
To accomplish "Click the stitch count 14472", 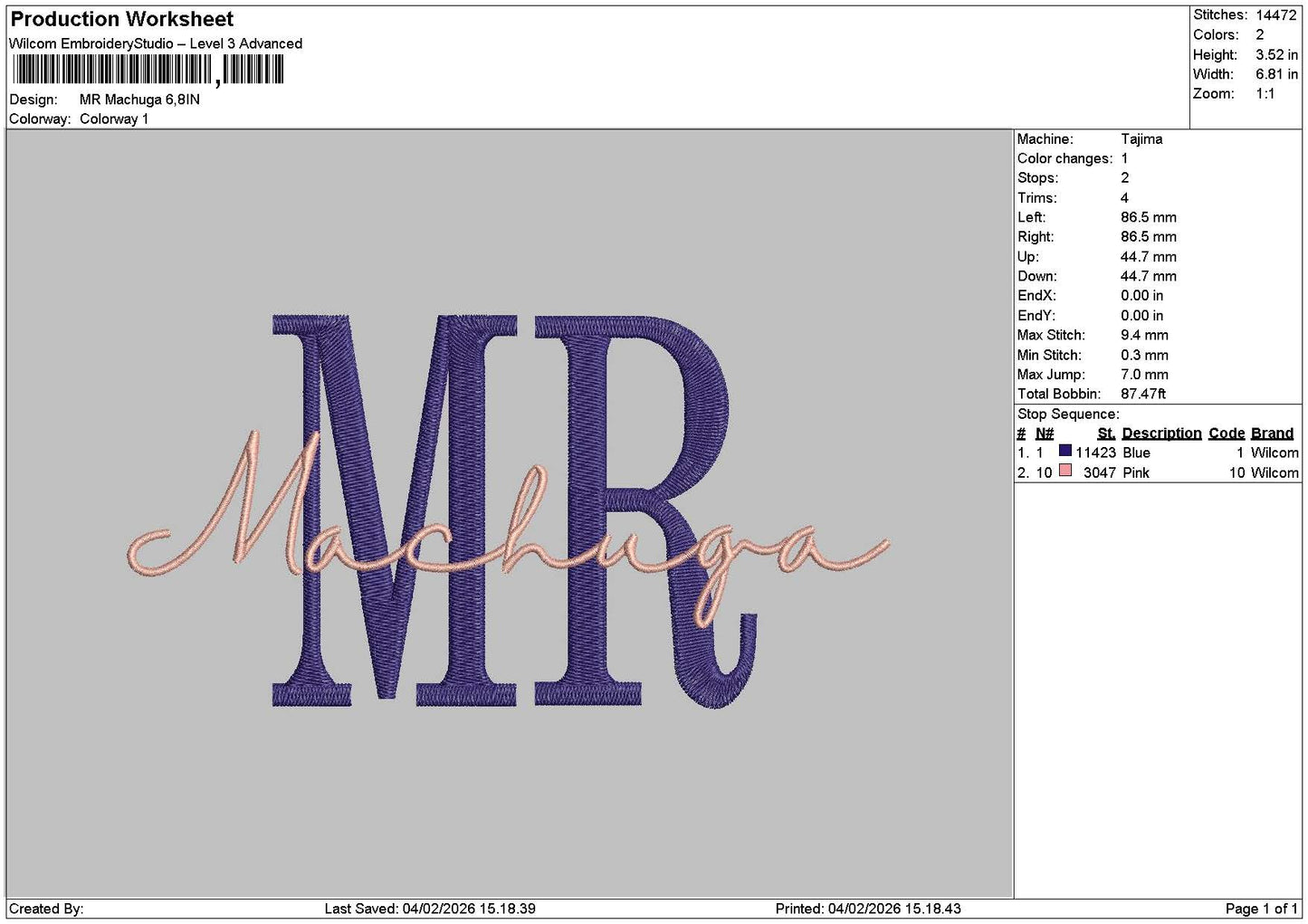I will [x=1276, y=15].
